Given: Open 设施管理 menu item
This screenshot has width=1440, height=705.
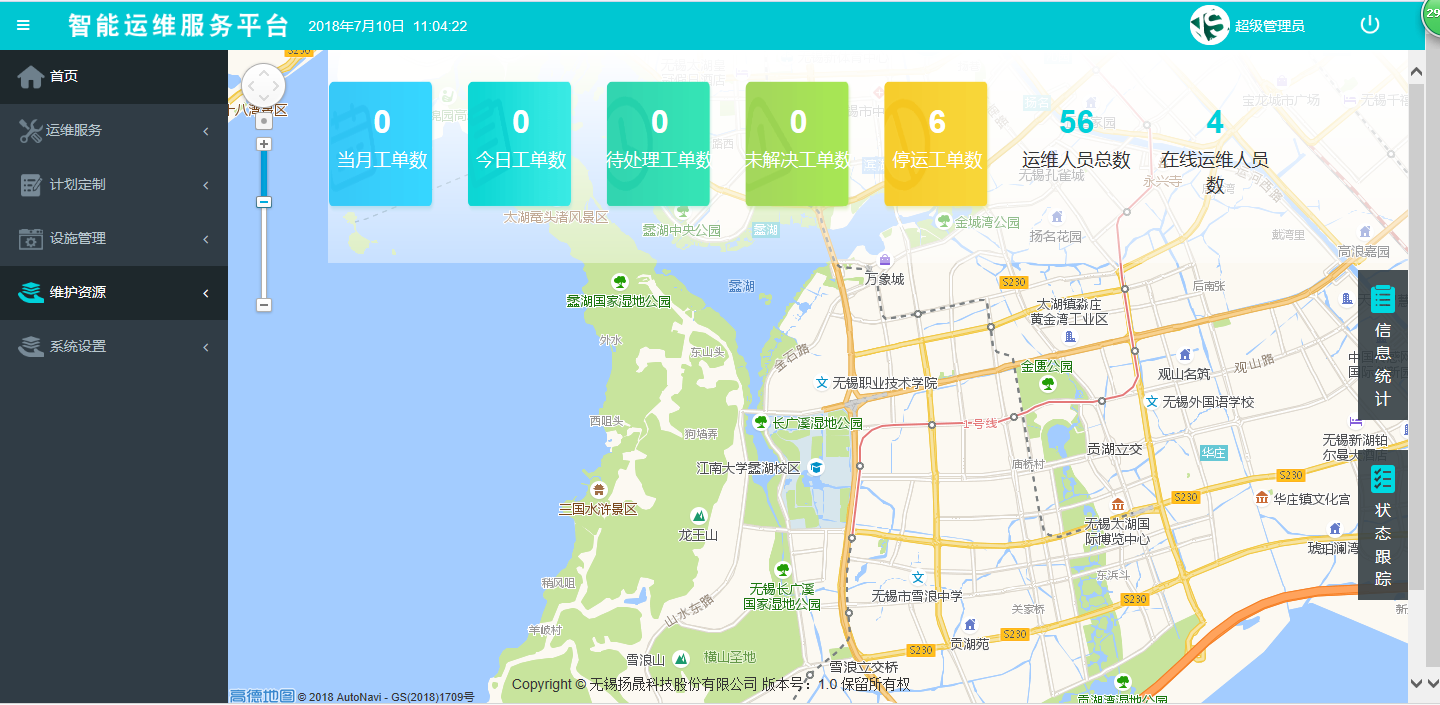Looking at the screenshot, I should click(x=114, y=238).
